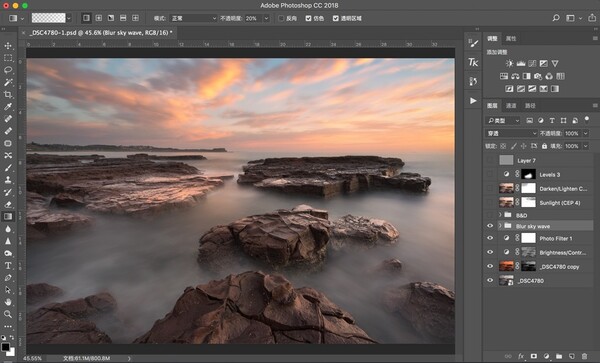This screenshot has height=363, width=600.
Task: Click the foreground color swatch
Action: [5, 347]
